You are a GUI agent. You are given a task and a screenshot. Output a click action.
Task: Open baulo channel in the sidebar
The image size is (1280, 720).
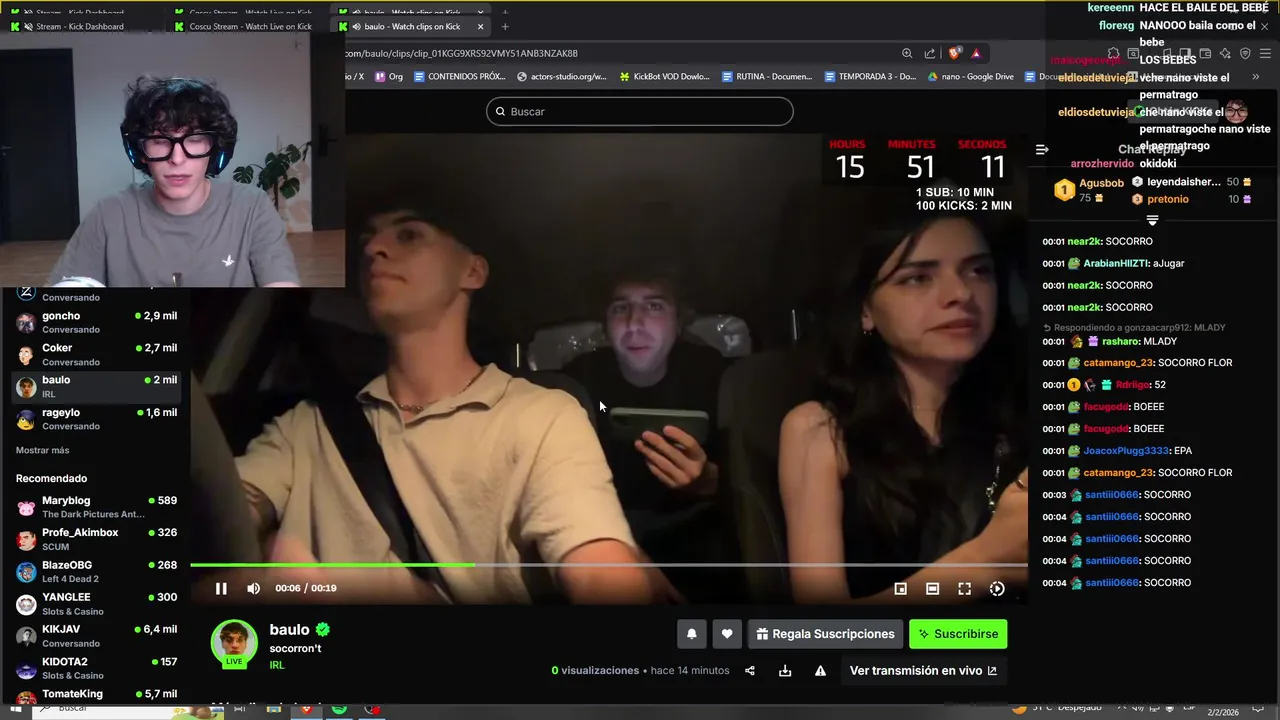point(96,386)
